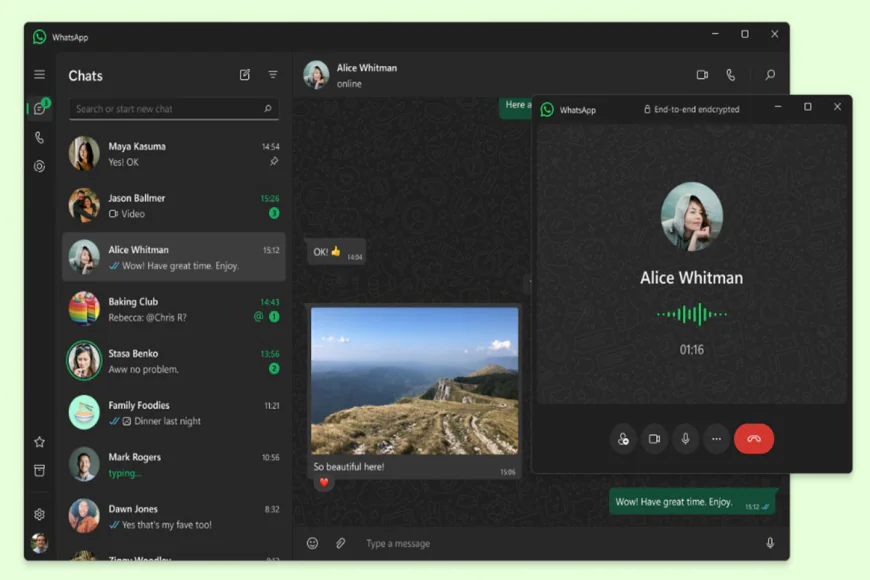Open your profile picture in the sidebar

tap(38, 545)
